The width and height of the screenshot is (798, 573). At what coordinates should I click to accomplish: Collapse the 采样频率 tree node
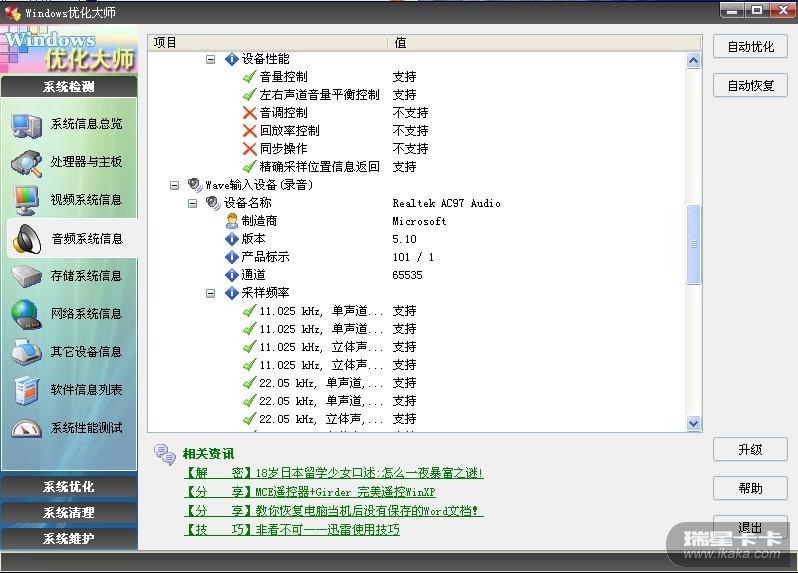210,294
